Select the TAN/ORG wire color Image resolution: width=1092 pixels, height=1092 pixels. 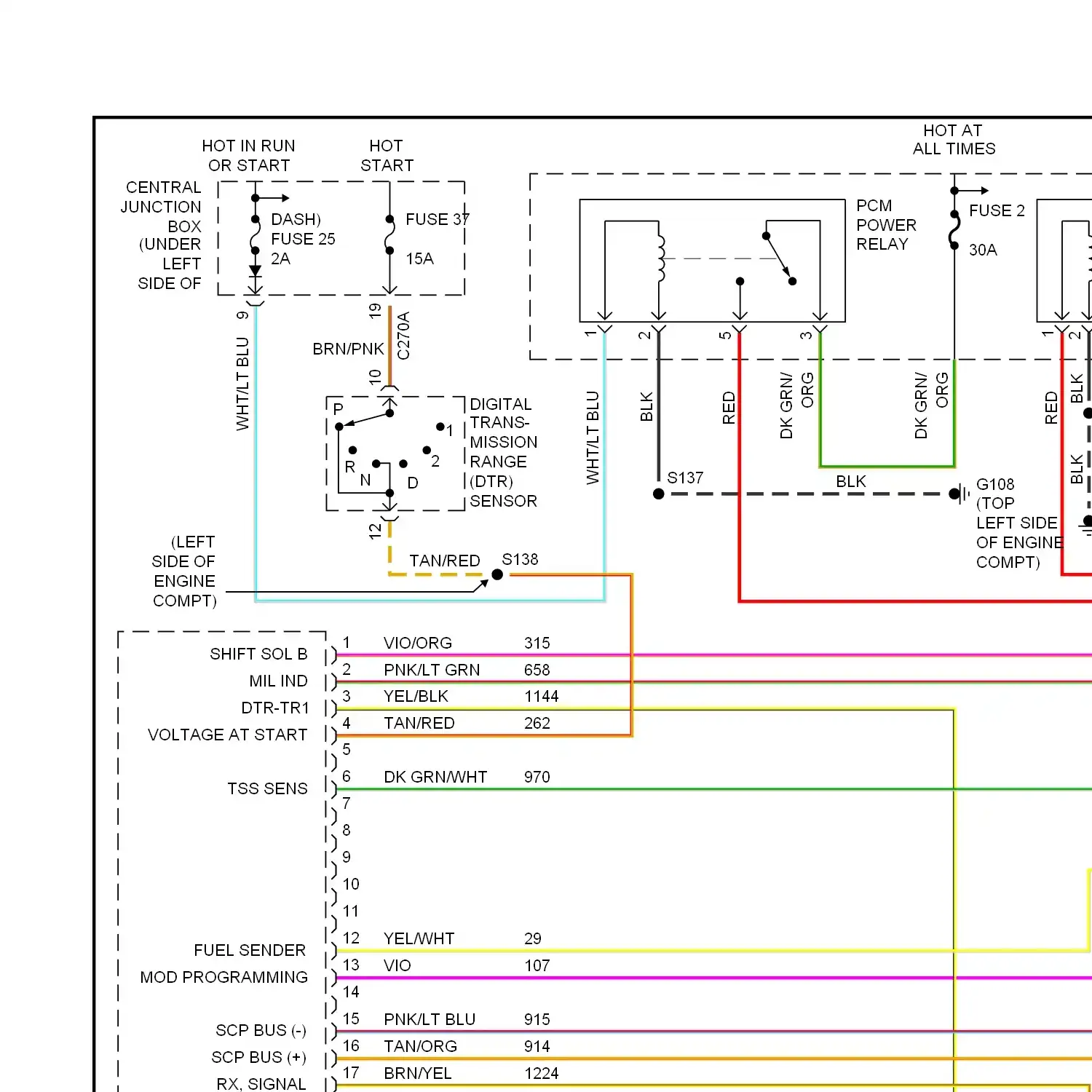421,1046
